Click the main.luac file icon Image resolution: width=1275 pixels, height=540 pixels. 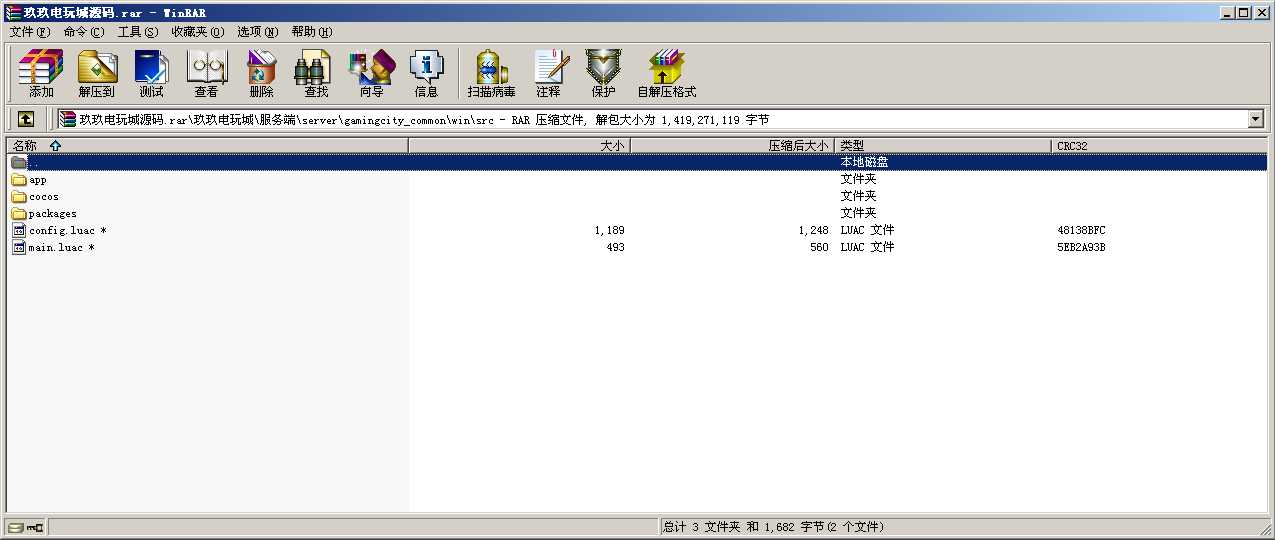(x=19, y=247)
